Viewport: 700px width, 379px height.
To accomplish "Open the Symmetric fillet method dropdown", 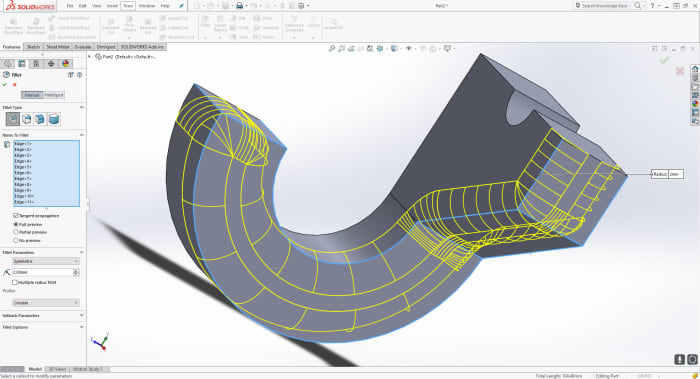I will [x=46, y=261].
